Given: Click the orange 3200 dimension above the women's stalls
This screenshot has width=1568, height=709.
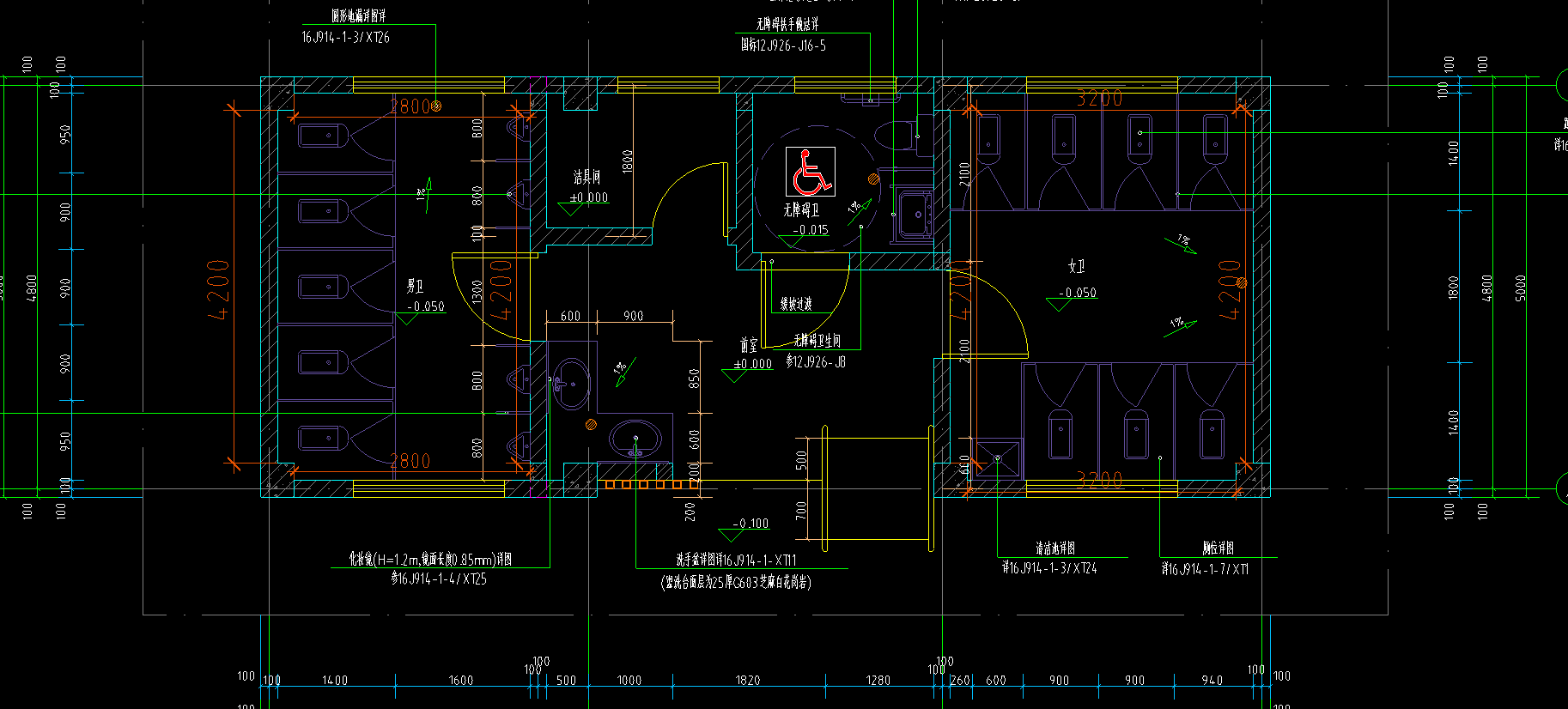Looking at the screenshot, I should point(1099,99).
